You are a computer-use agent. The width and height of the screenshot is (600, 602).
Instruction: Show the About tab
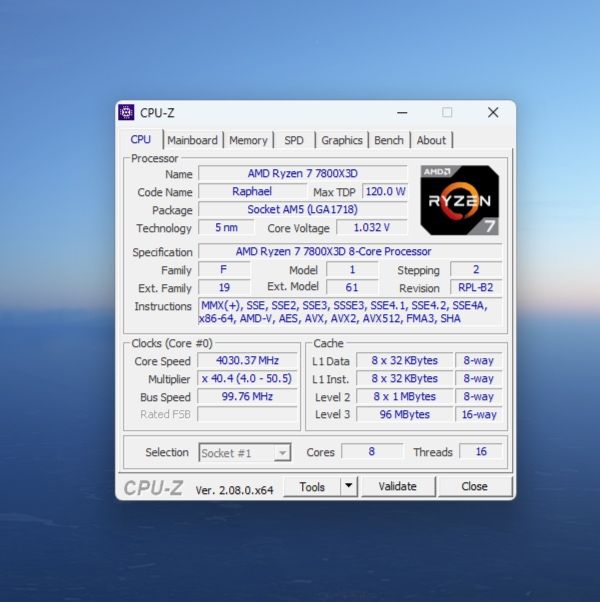(x=431, y=141)
